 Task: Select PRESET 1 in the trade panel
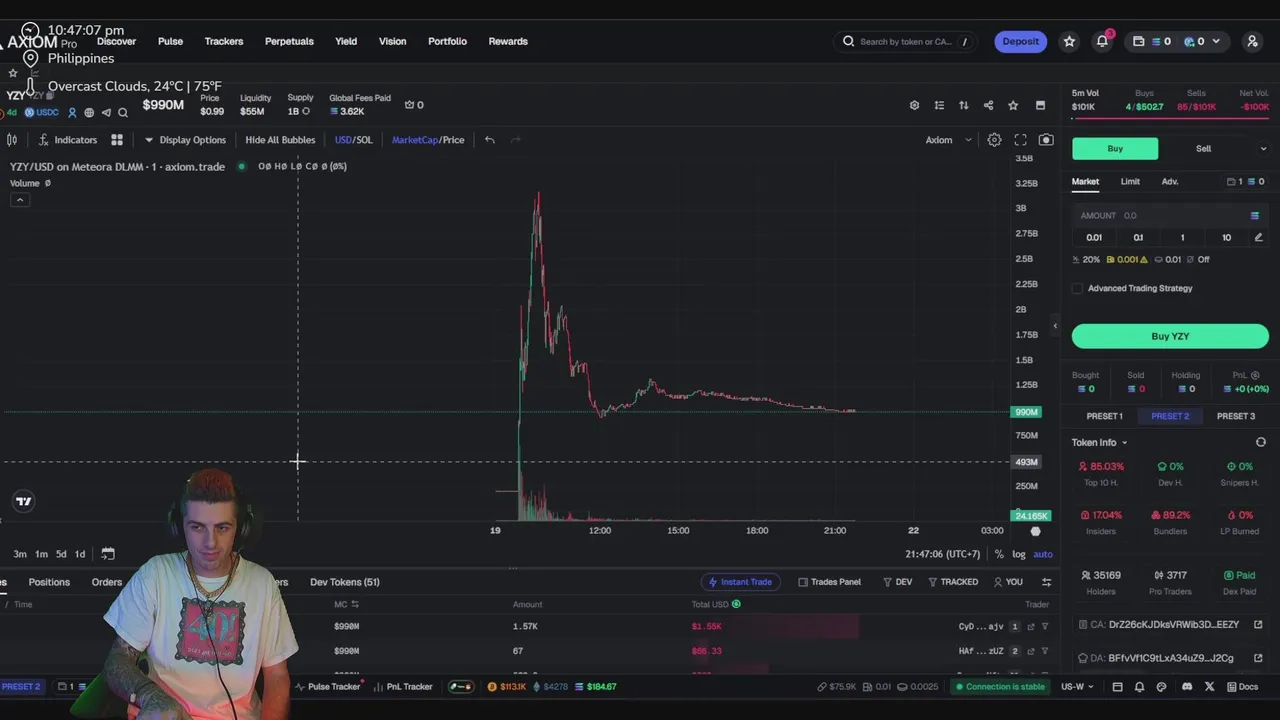point(1105,416)
